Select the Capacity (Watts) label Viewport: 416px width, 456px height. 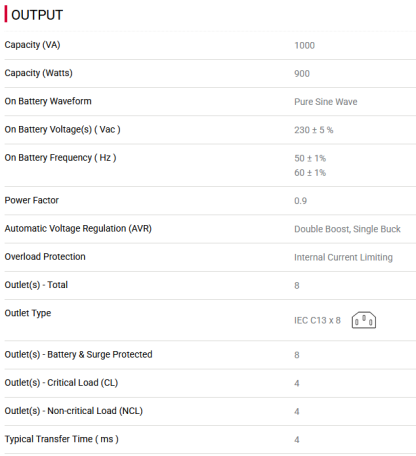point(38,73)
